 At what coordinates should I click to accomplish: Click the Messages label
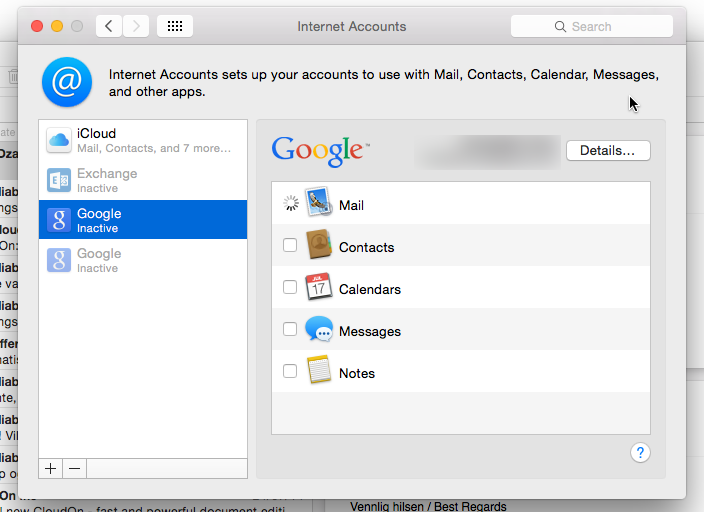370,331
